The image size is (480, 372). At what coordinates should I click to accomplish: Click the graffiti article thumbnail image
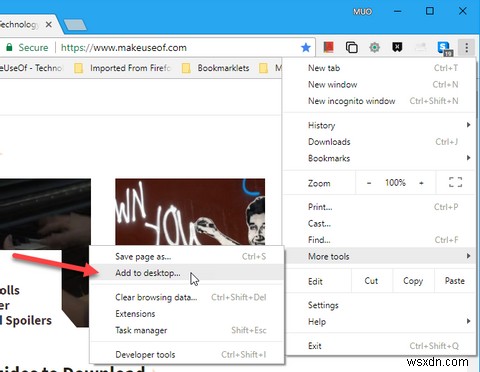190,212
